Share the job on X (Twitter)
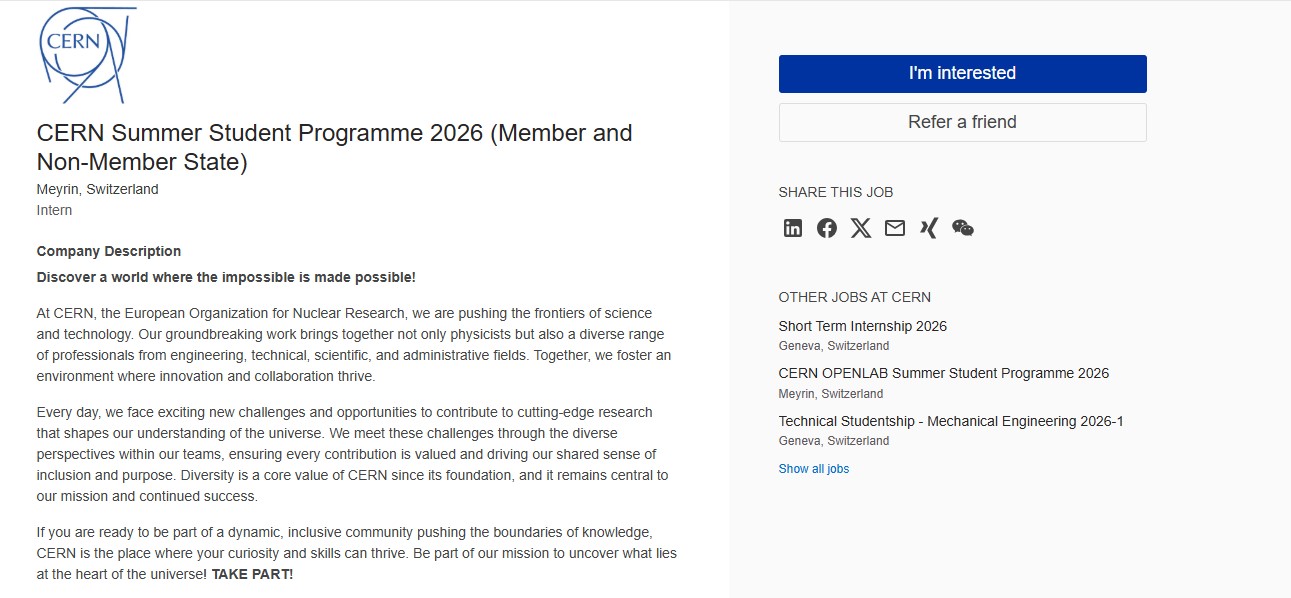The height and width of the screenshot is (598, 1291). coord(861,228)
